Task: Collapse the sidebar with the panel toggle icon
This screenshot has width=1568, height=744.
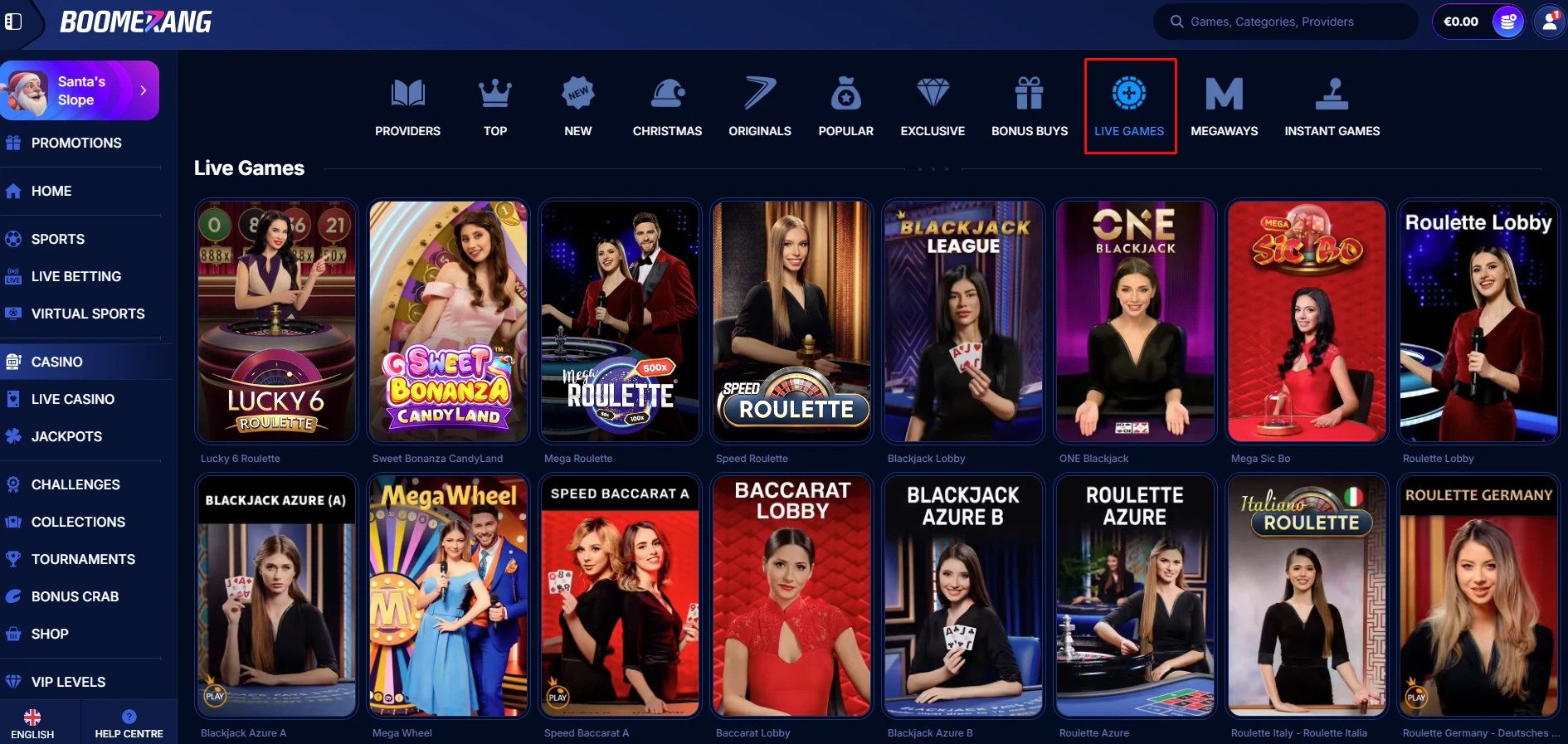Action: [x=13, y=22]
